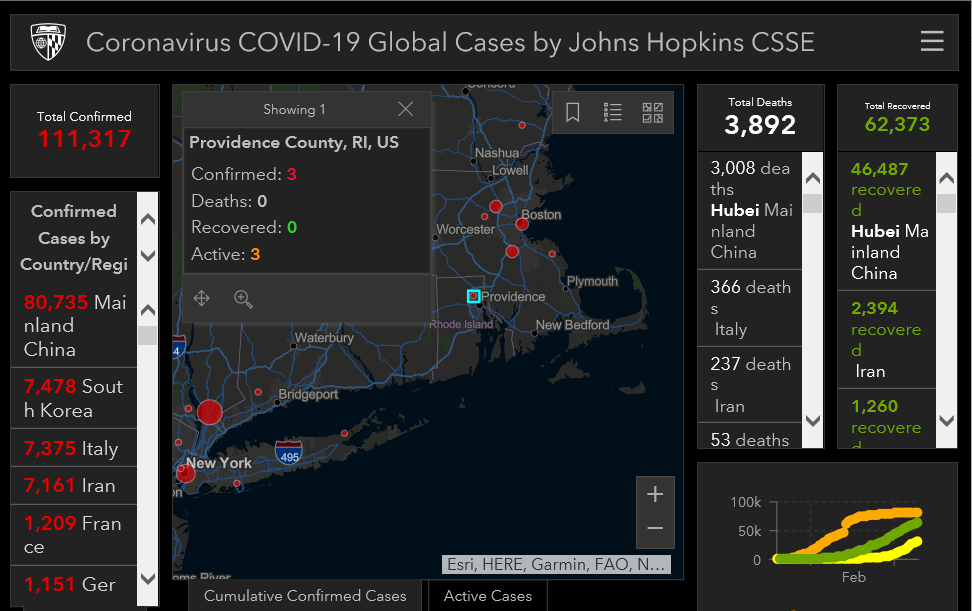Collapse Confirmed Cases panel header up chevron
Image resolution: width=972 pixels, height=611 pixels.
pos(148,219)
